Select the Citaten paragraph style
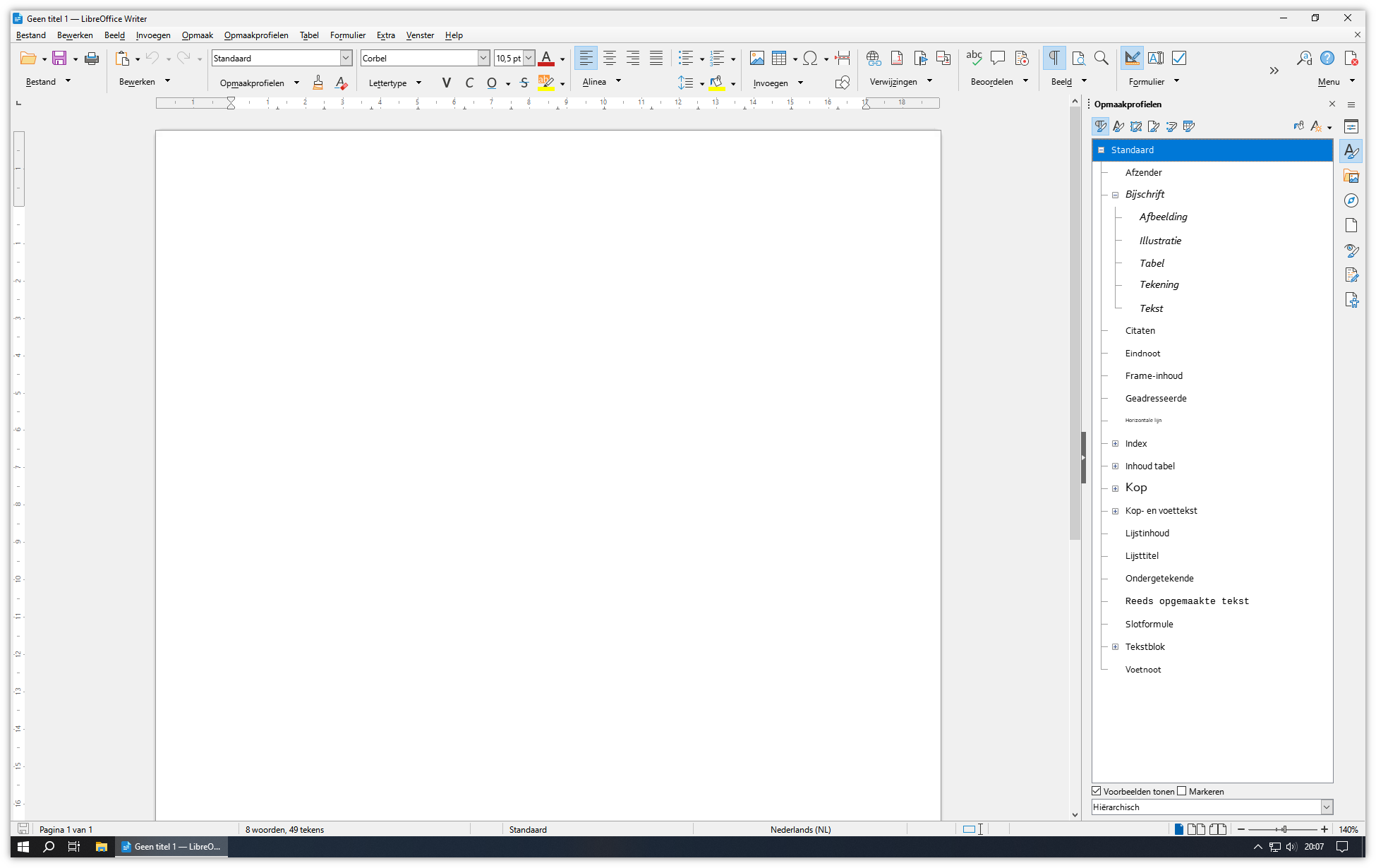 1140,331
